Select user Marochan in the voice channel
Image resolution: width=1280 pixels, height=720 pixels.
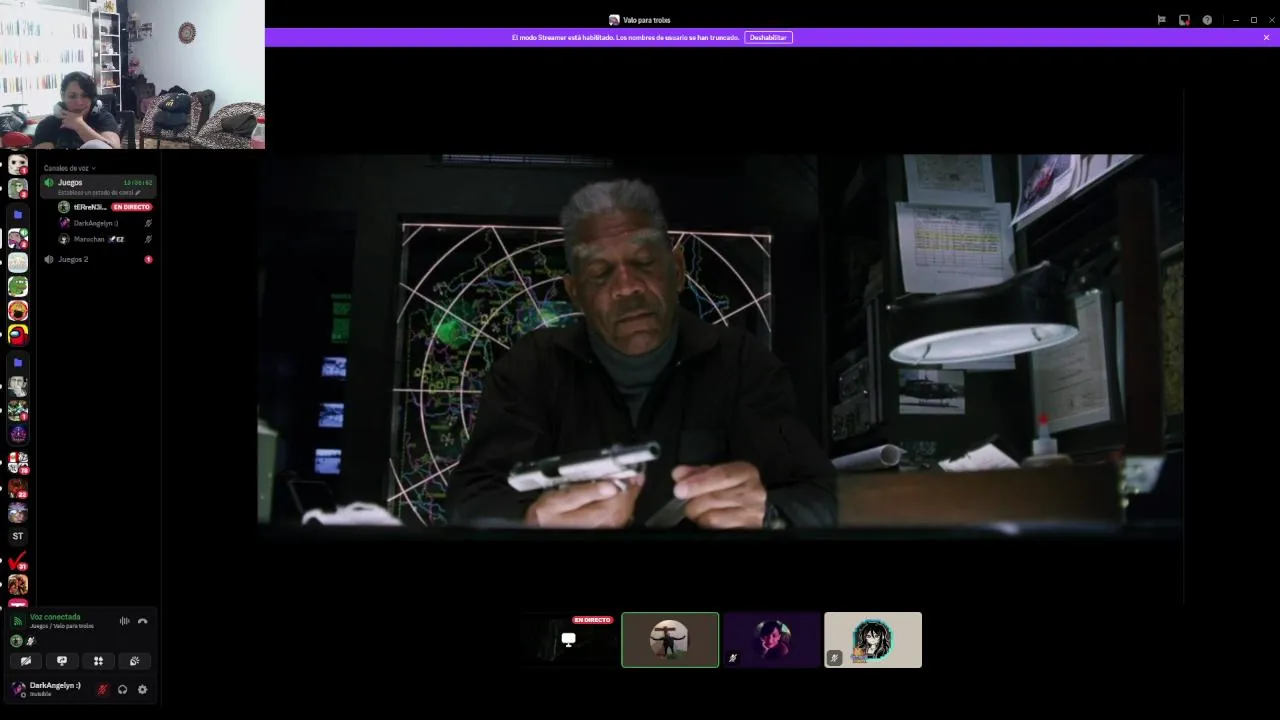pyautogui.click(x=105, y=239)
